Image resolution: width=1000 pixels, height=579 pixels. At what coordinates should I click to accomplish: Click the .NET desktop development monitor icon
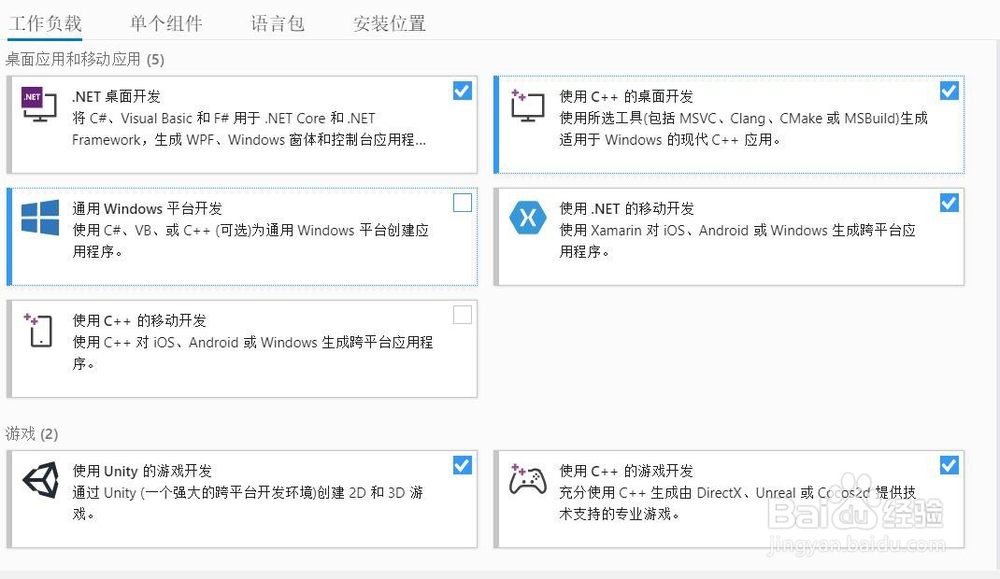pyautogui.click(x=39, y=104)
